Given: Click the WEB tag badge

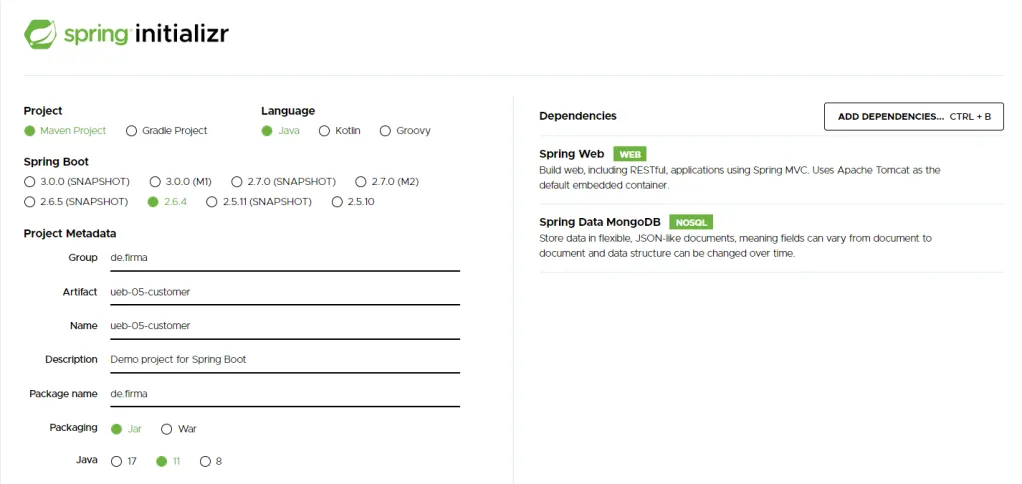Looking at the screenshot, I should click(630, 154).
